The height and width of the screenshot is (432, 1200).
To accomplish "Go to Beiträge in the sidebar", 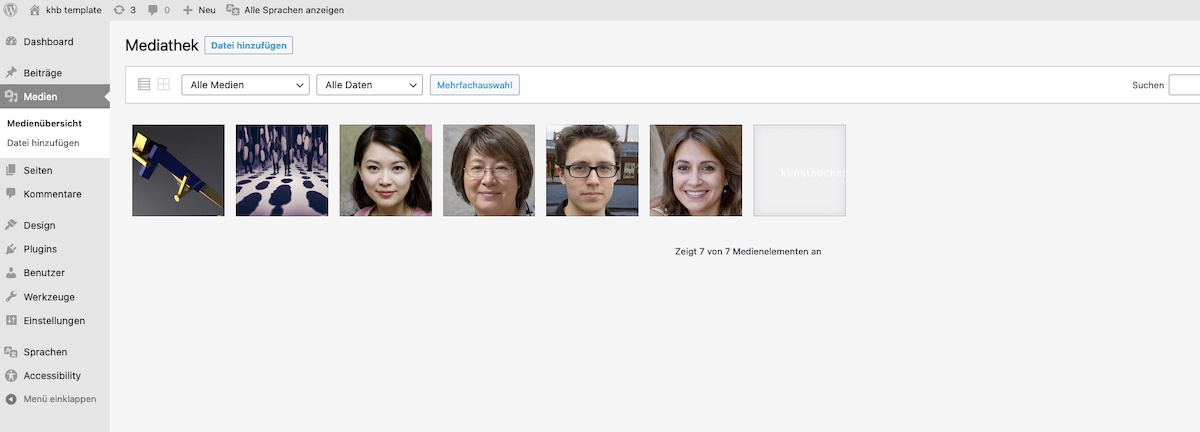I will click(43, 73).
